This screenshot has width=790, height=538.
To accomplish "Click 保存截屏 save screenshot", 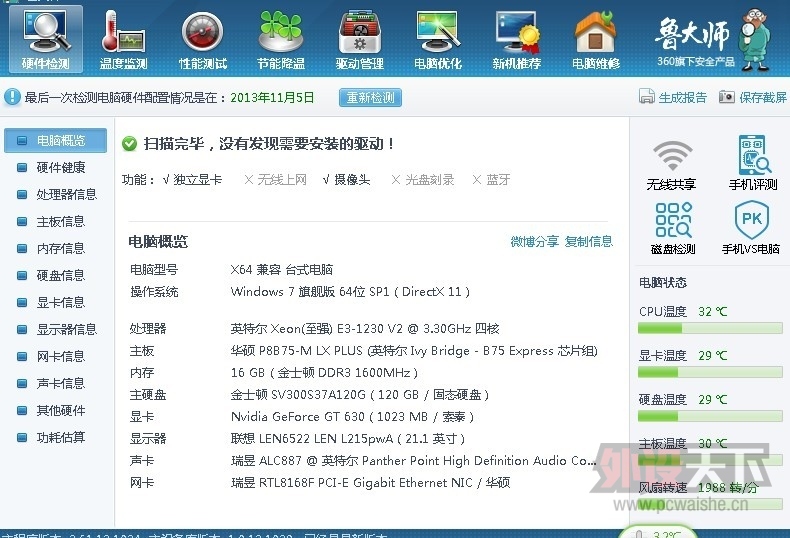I will [753, 97].
